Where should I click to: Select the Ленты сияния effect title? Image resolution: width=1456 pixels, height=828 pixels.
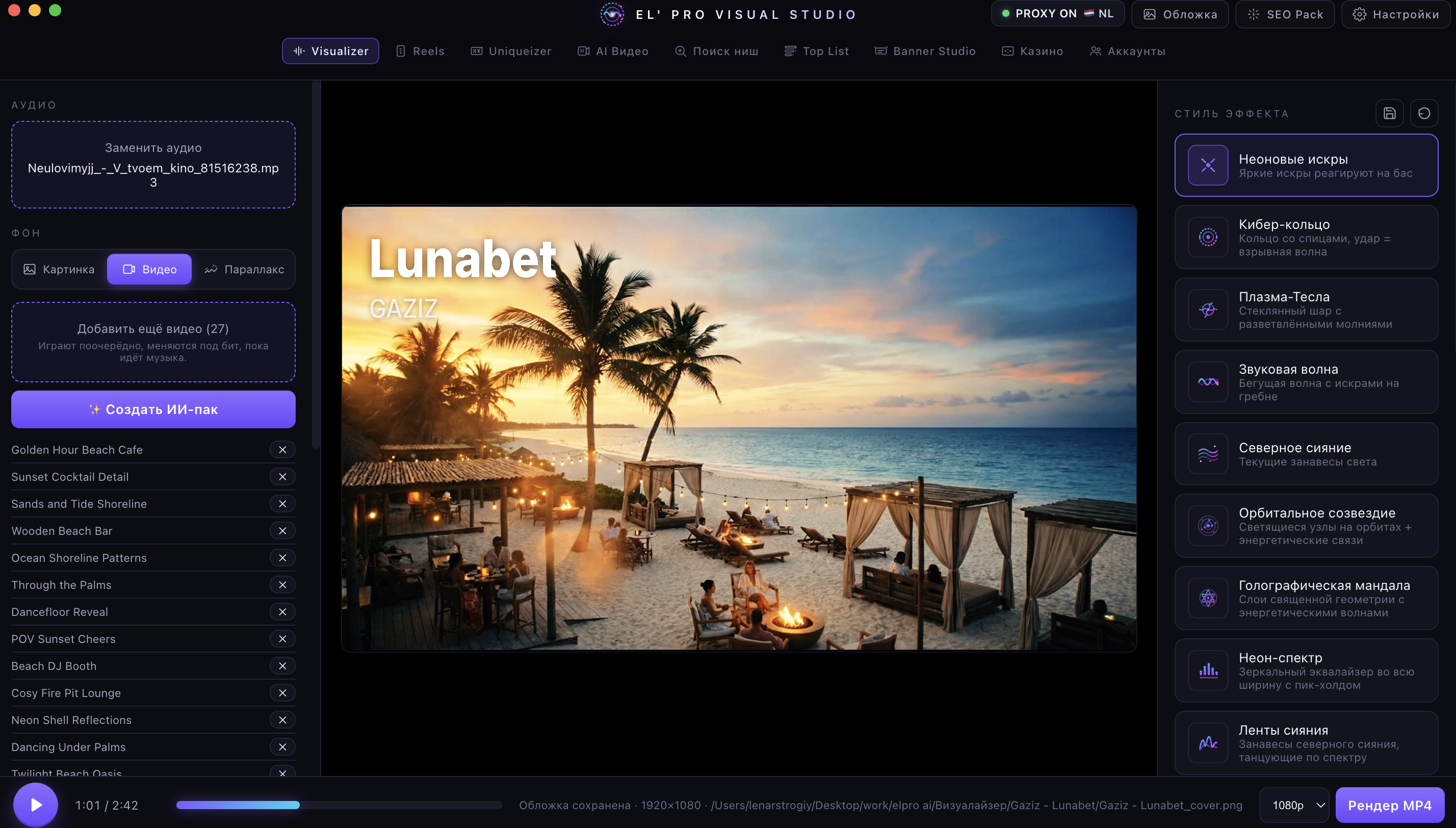pos(1283,730)
